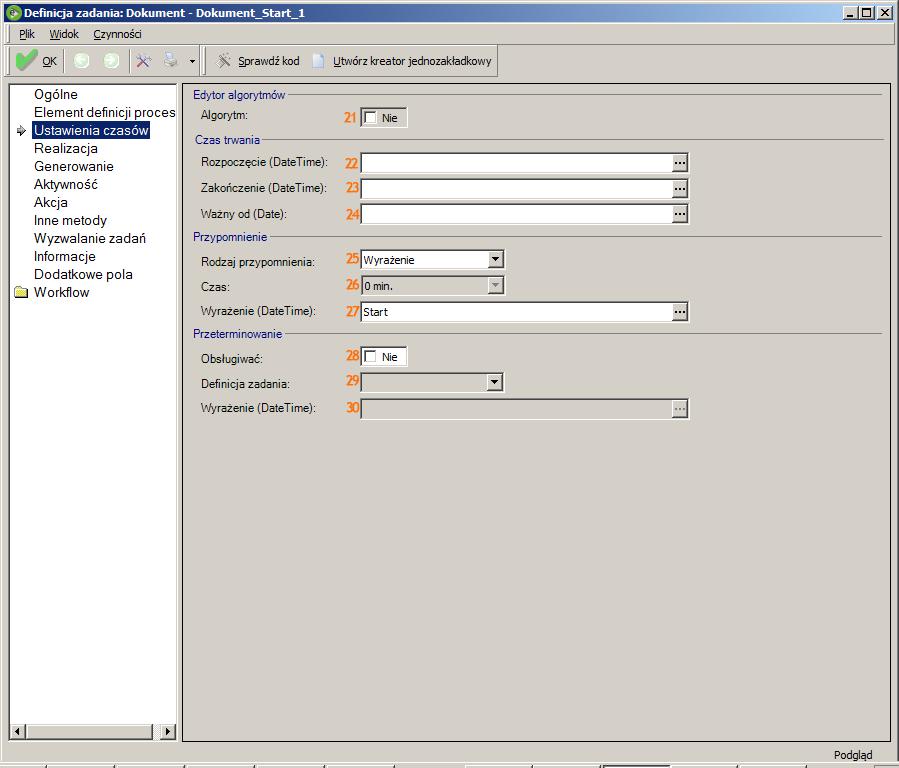Image resolution: width=899 pixels, height=768 pixels.
Task: Open Rodzaj przypomnienia dropdown
Action: tap(495, 260)
